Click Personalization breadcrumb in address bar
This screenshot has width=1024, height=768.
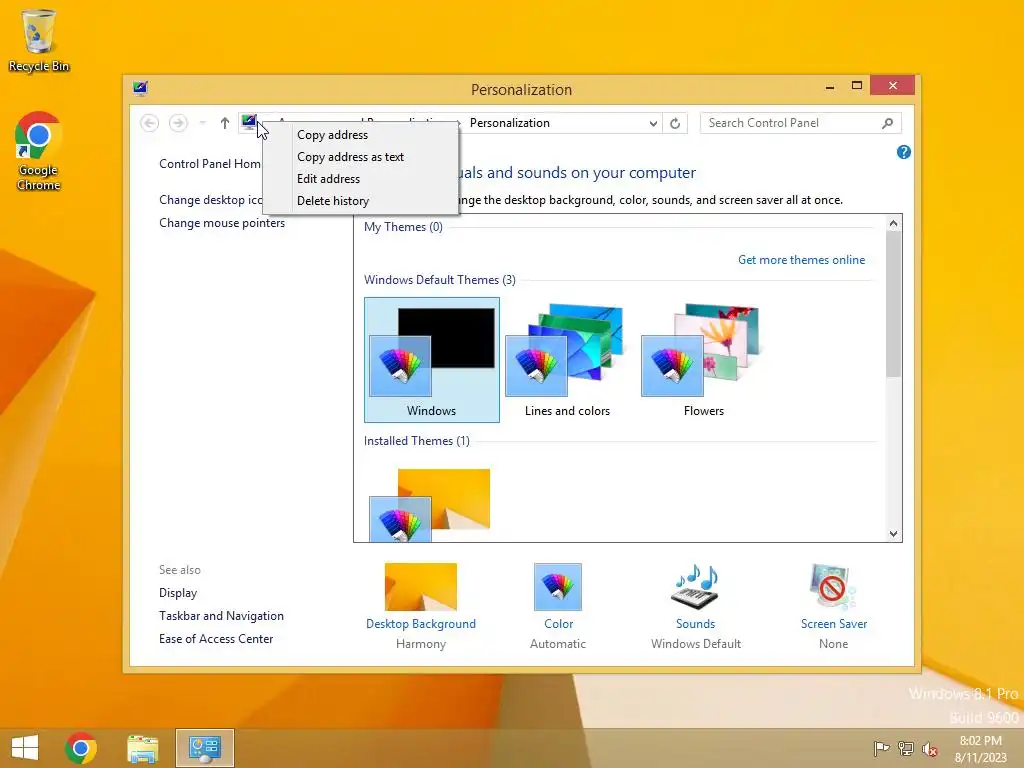pyautogui.click(x=509, y=123)
